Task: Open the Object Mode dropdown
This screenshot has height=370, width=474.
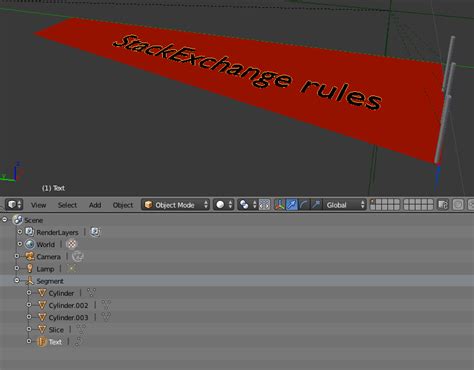Action: coord(175,205)
